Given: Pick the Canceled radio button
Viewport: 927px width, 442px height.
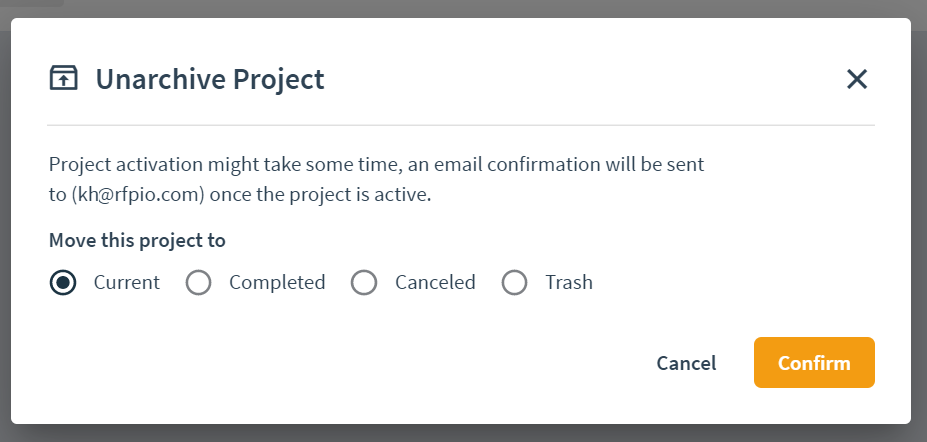Looking at the screenshot, I should pyautogui.click(x=364, y=283).
